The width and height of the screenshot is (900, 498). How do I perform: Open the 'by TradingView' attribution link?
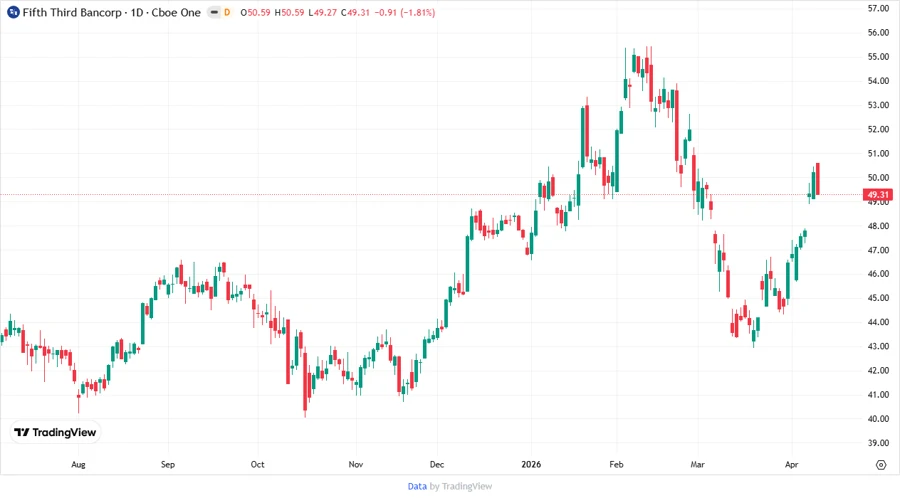[461, 487]
